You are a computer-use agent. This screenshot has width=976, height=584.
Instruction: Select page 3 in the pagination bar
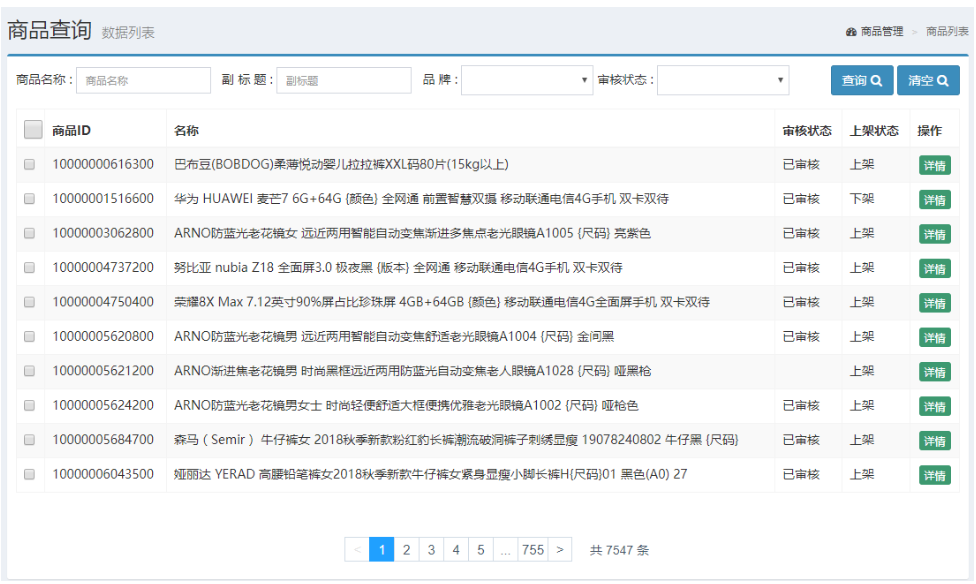click(430, 550)
